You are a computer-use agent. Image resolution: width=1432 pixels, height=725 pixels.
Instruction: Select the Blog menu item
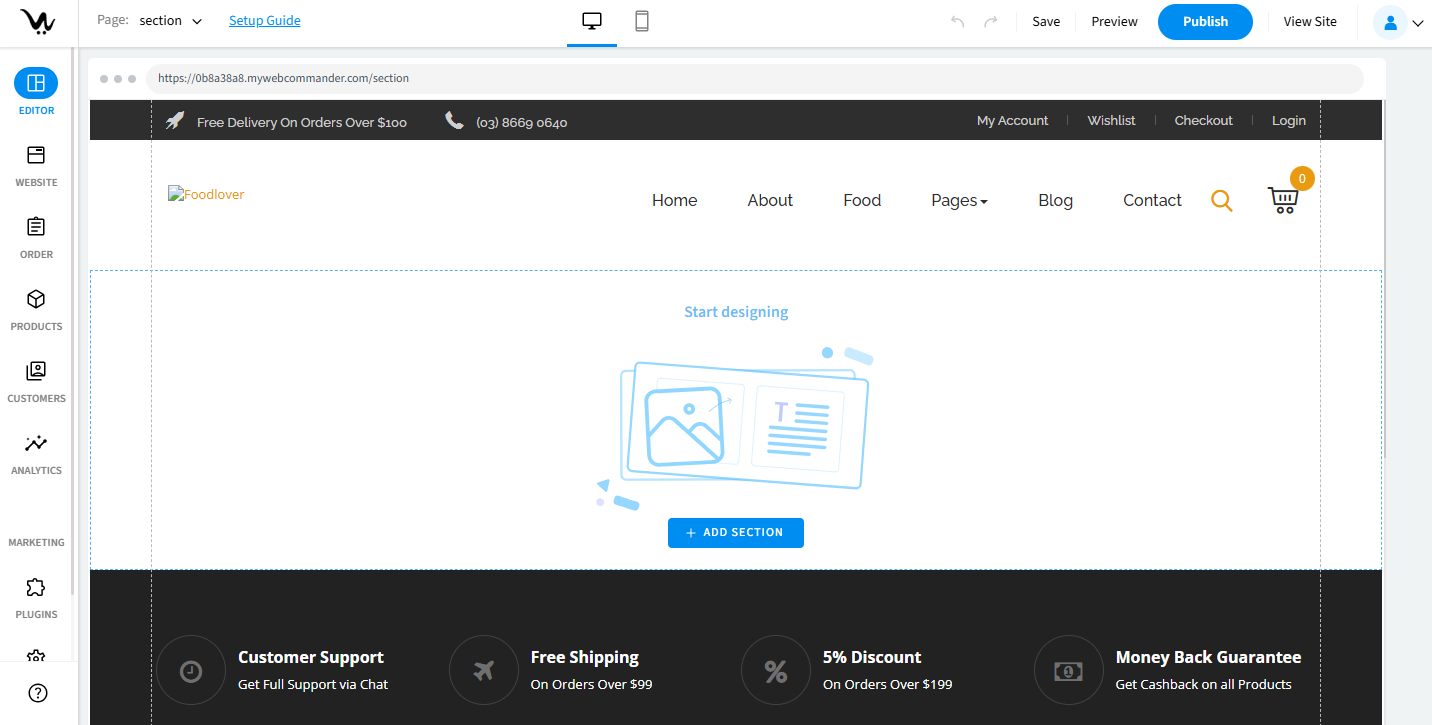point(1055,200)
